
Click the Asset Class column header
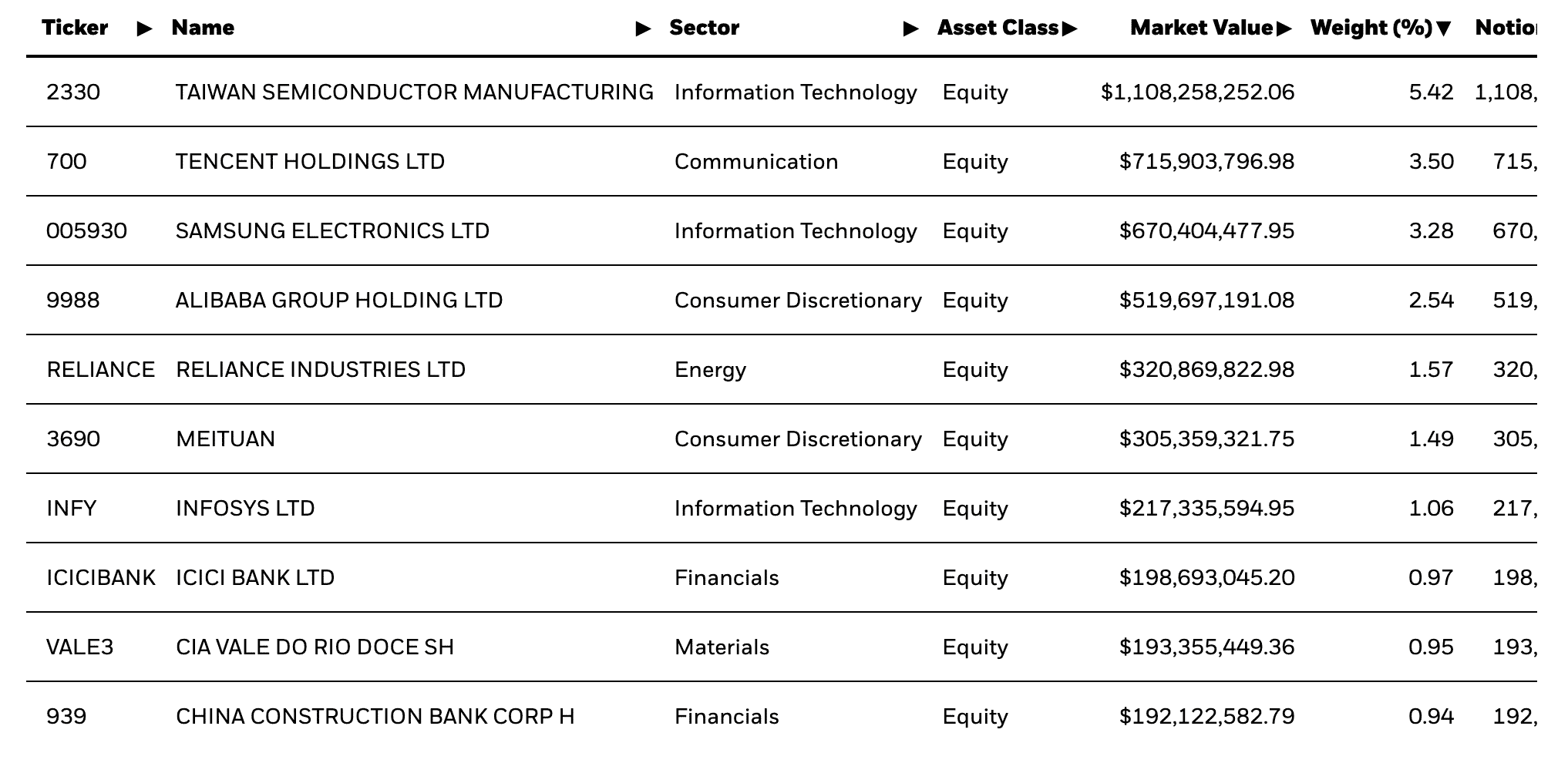point(998,28)
